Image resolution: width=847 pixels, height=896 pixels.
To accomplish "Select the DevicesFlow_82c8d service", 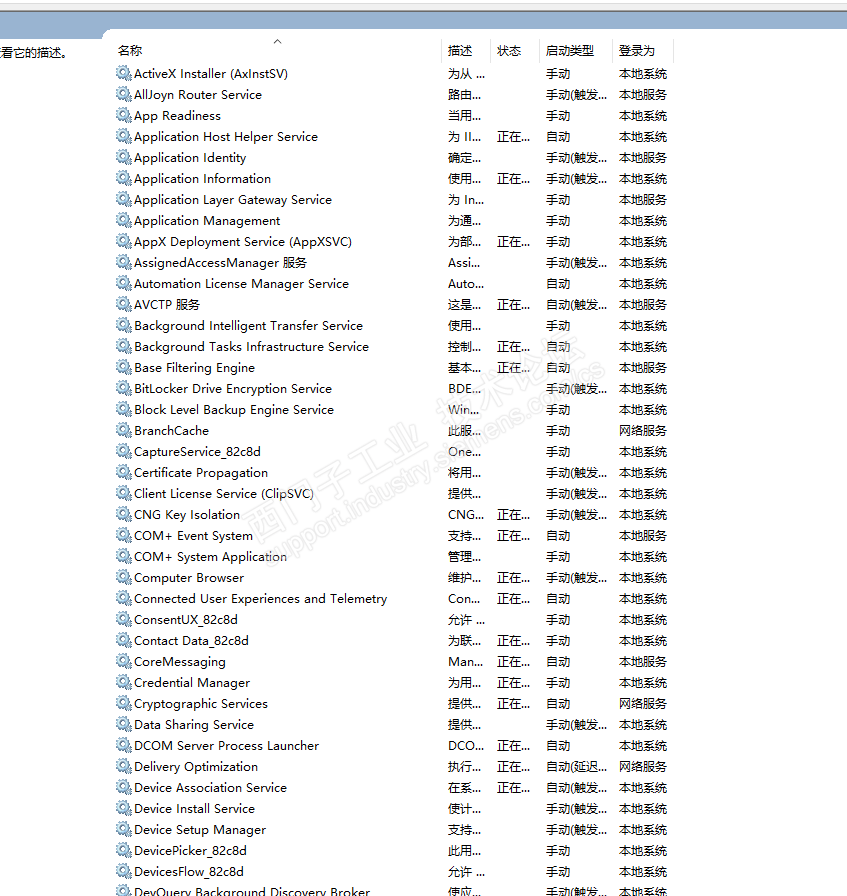I will click(189, 871).
